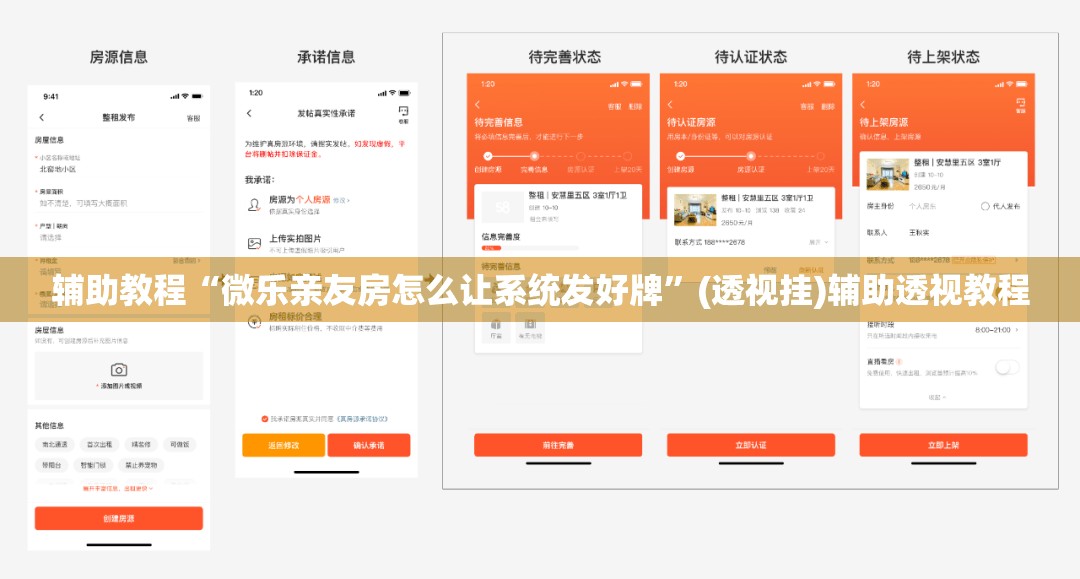Click the 创建房源 step on 待完善信息 progress
This screenshot has width=1080, height=579.
pyautogui.click(x=488, y=162)
